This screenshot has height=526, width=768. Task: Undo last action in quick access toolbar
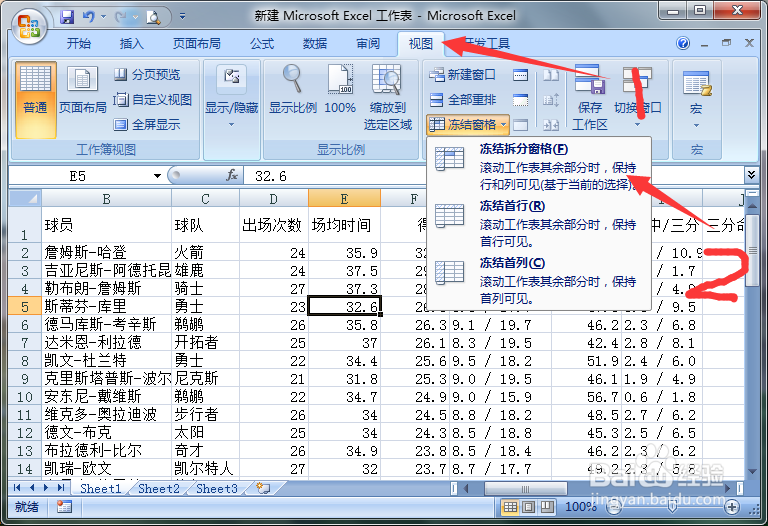click(88, 17)
